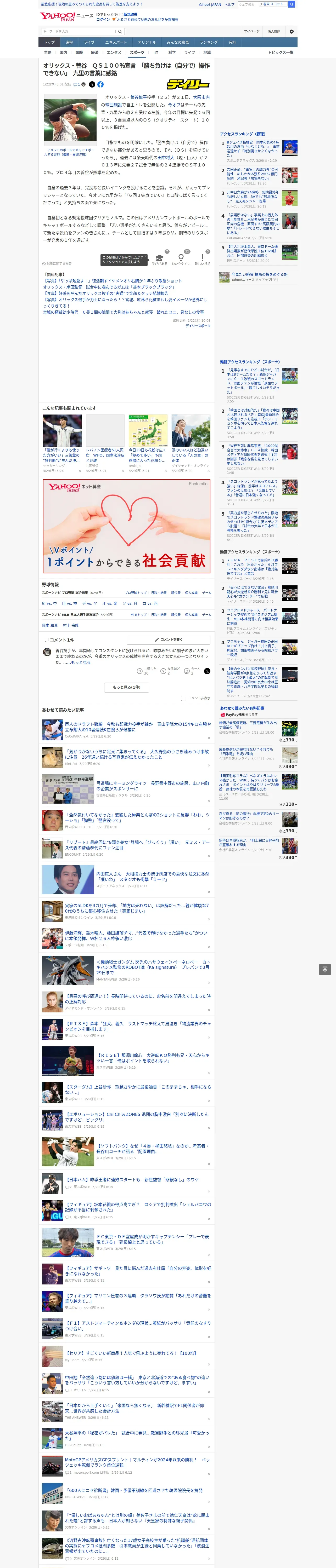
Task: Open the エキスパート navigation tab
Action: (x=116, y=43)
